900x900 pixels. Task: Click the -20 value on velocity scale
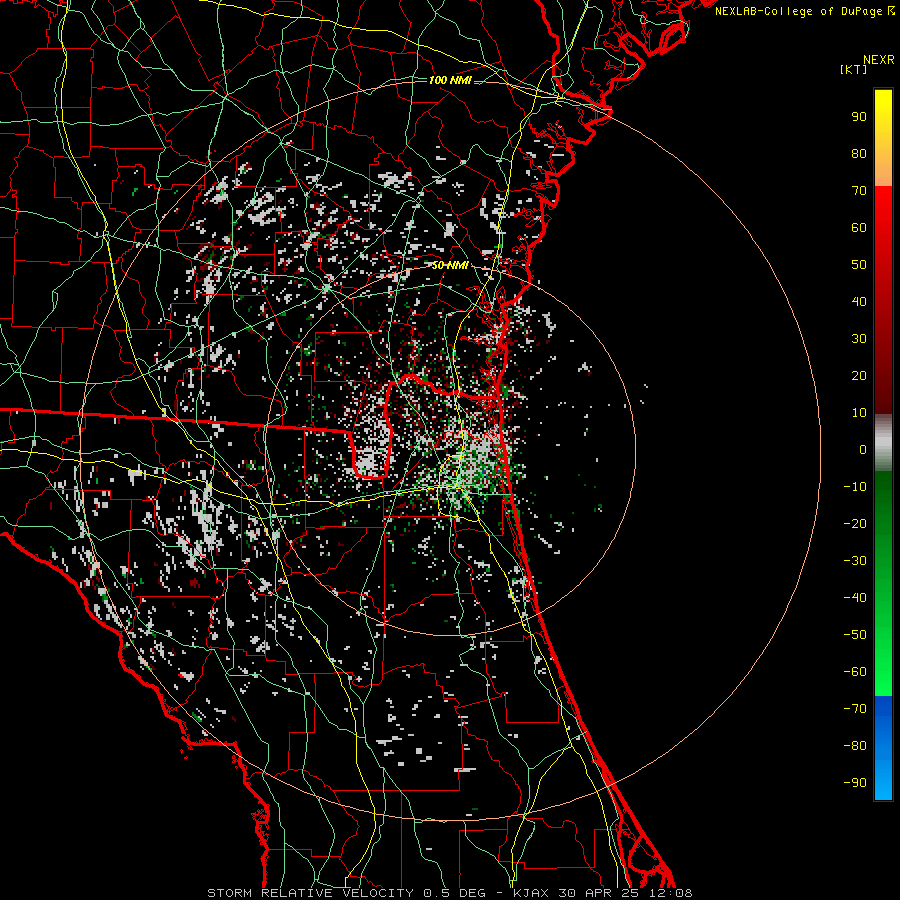[855, 524]
